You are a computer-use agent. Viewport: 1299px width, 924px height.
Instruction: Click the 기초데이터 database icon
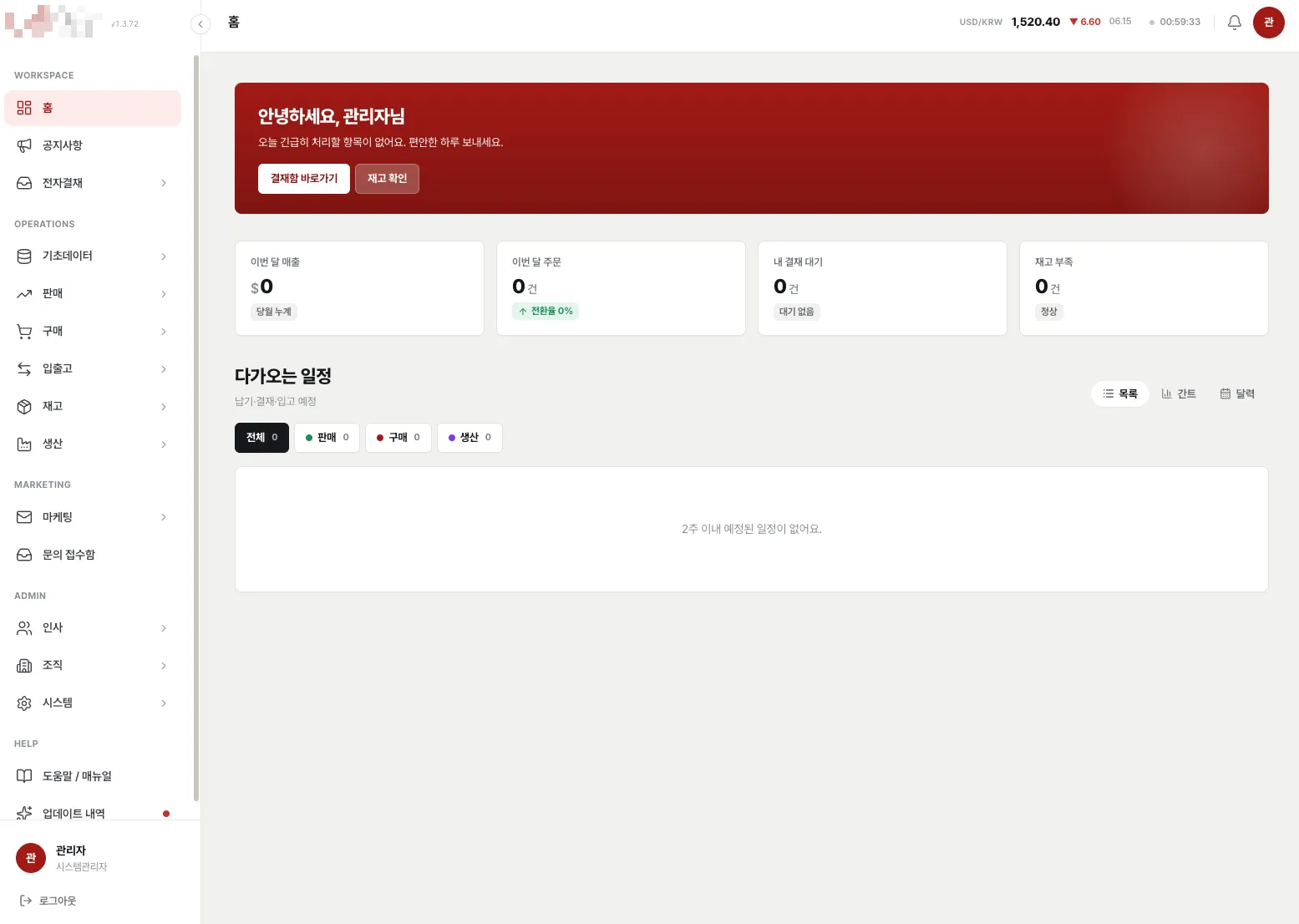coord(24,256)
